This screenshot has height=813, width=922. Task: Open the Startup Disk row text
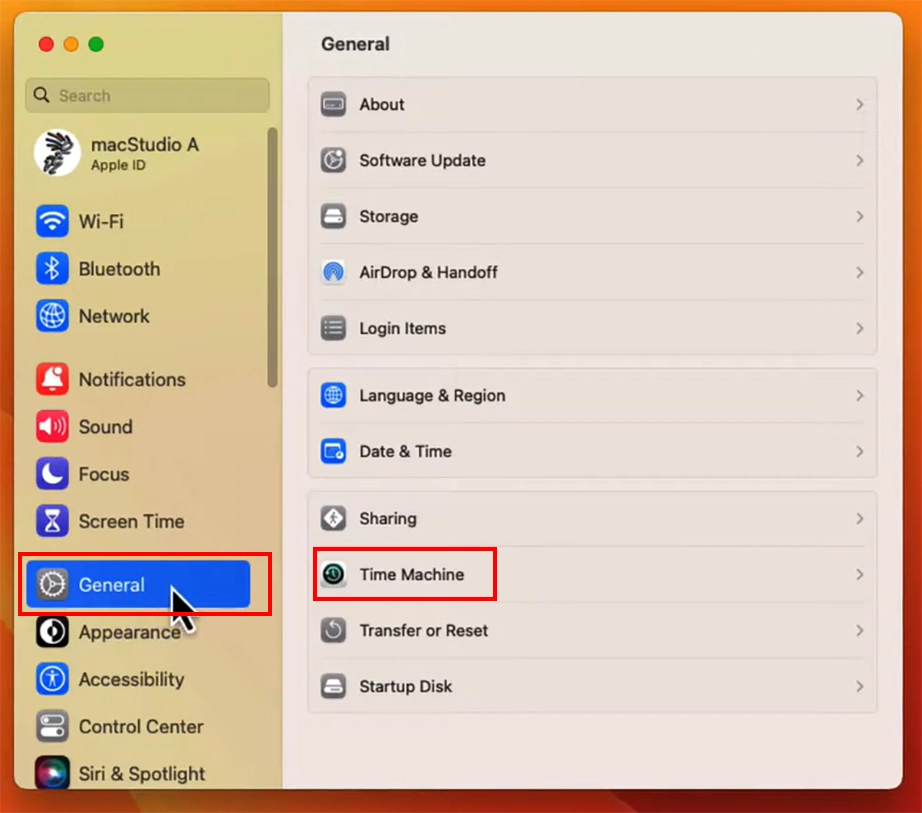click(406, 686)
